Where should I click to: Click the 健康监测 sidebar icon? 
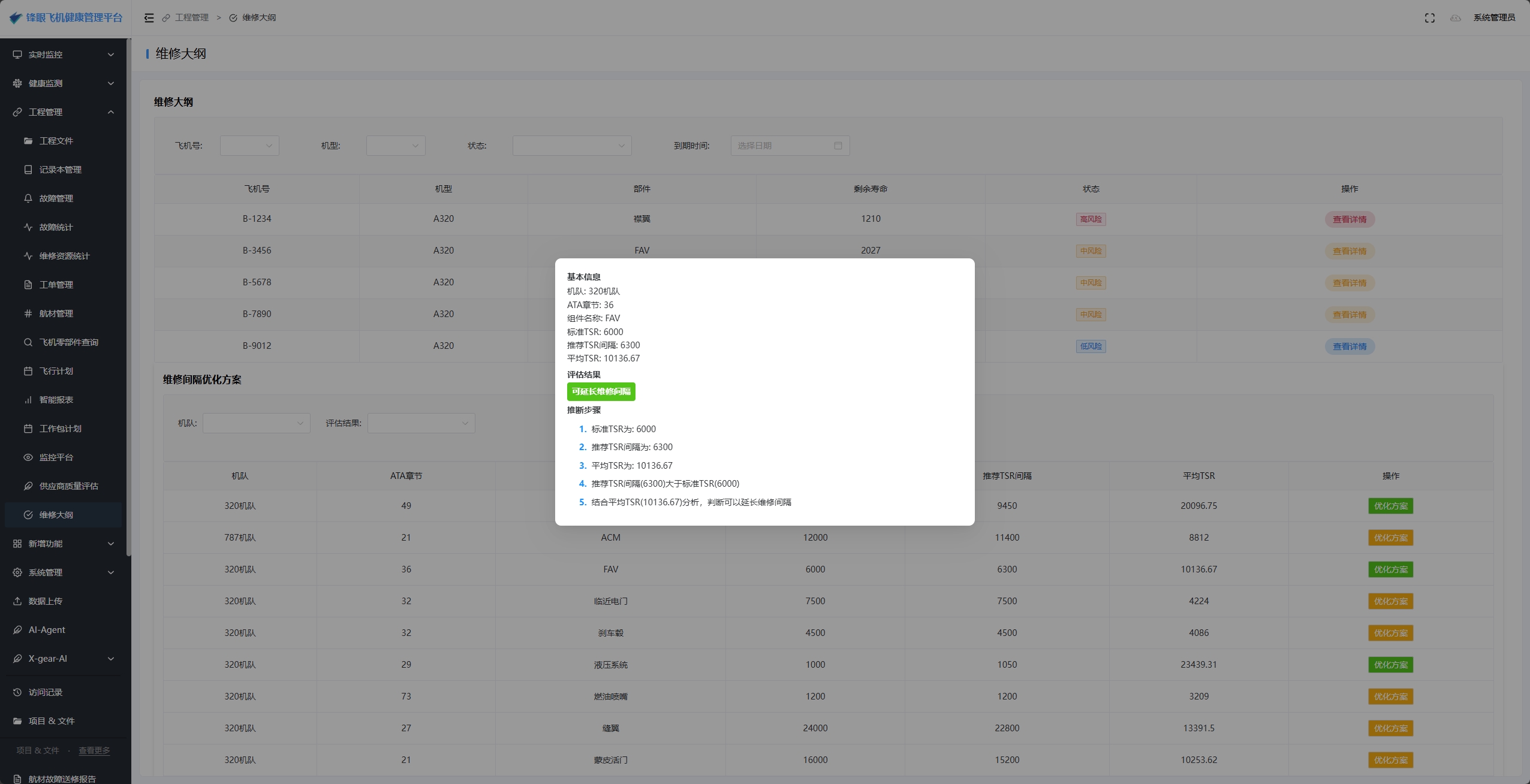[17, 83]
